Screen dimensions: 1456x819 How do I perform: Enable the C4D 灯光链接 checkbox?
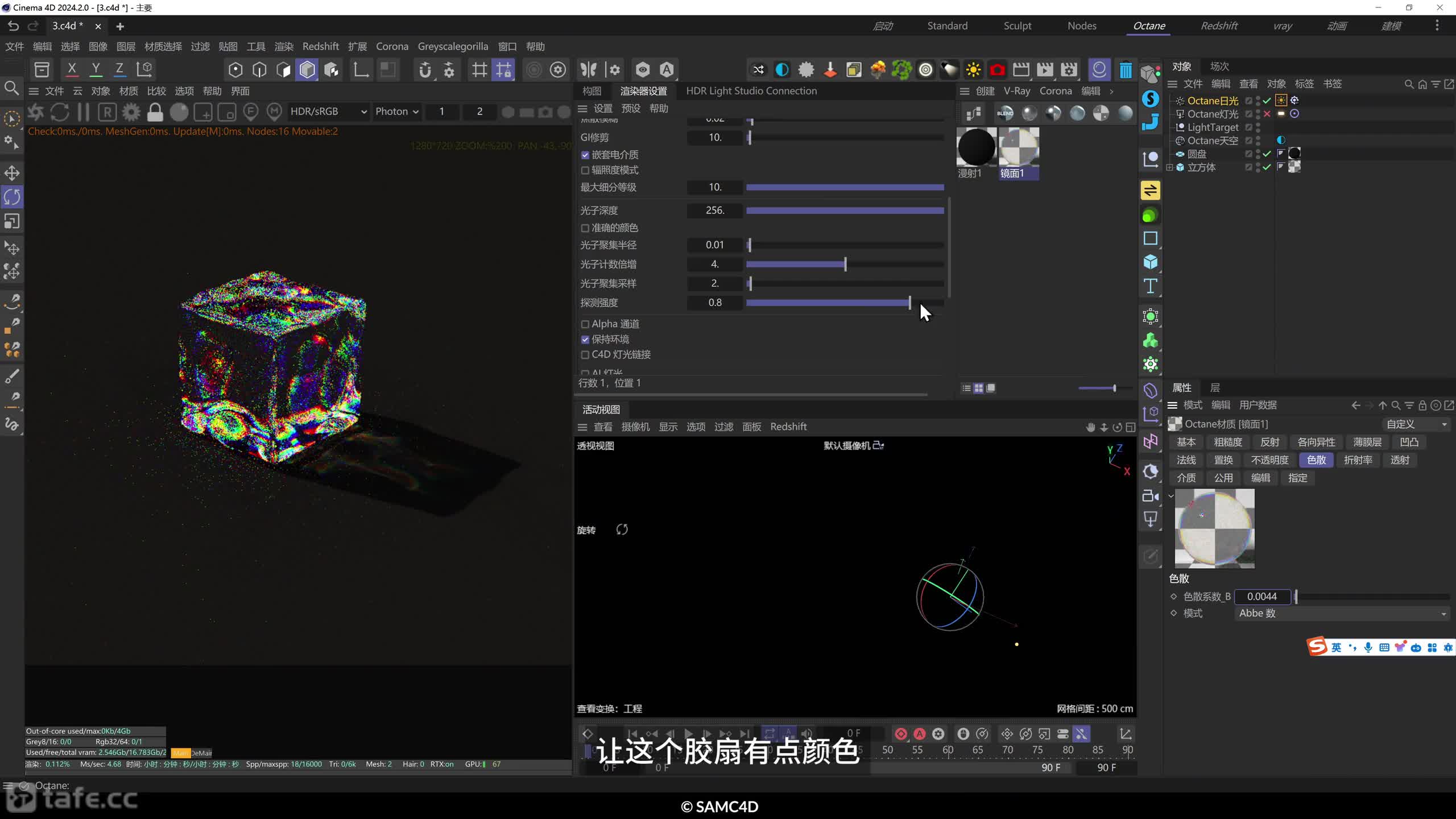point(585,355)
